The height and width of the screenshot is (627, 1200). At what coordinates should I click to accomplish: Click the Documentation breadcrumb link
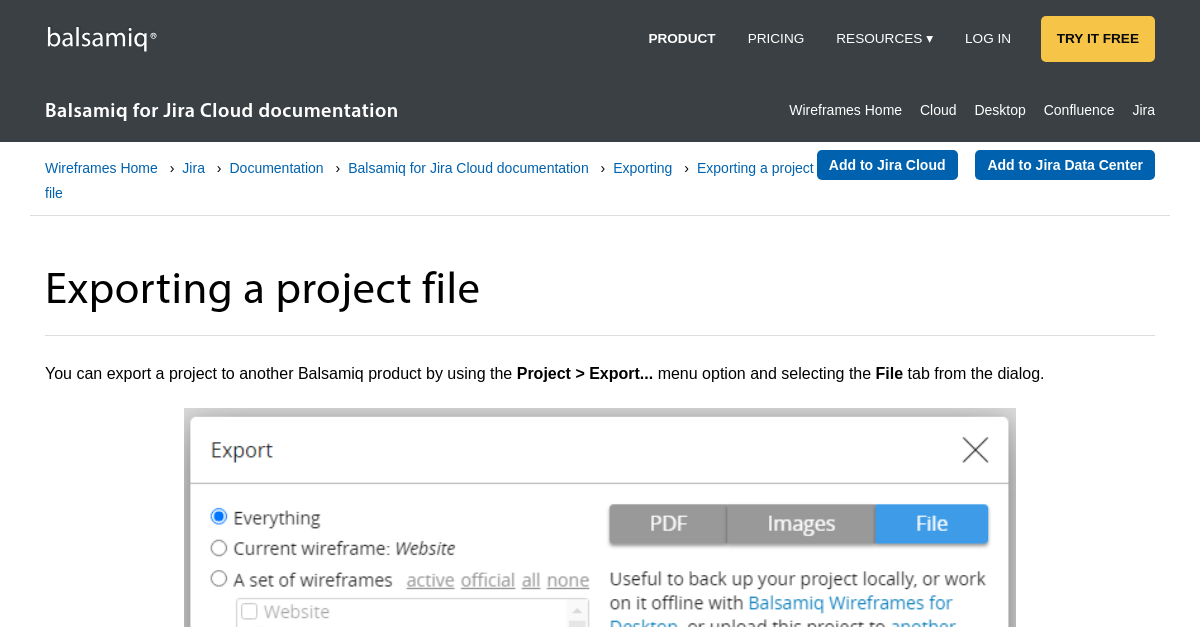pyautogui.click(x=276, y=168)
